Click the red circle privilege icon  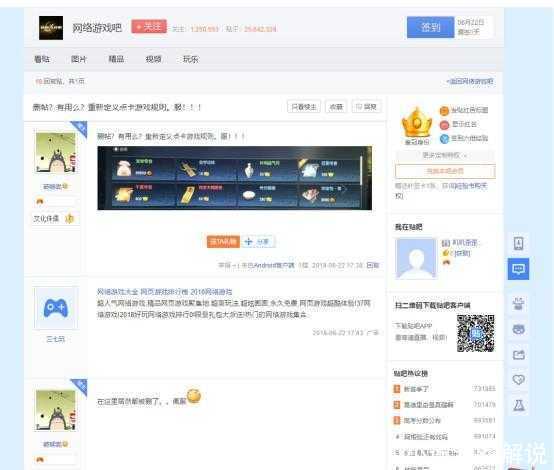(444, 125)
